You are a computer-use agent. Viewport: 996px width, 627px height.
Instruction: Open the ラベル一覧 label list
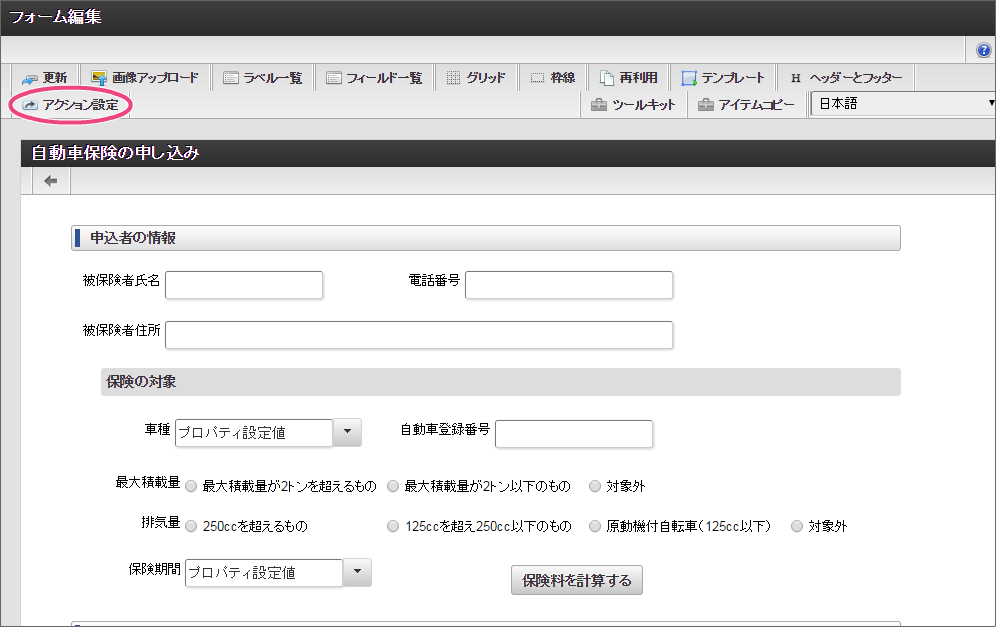[x=262, y=78]
